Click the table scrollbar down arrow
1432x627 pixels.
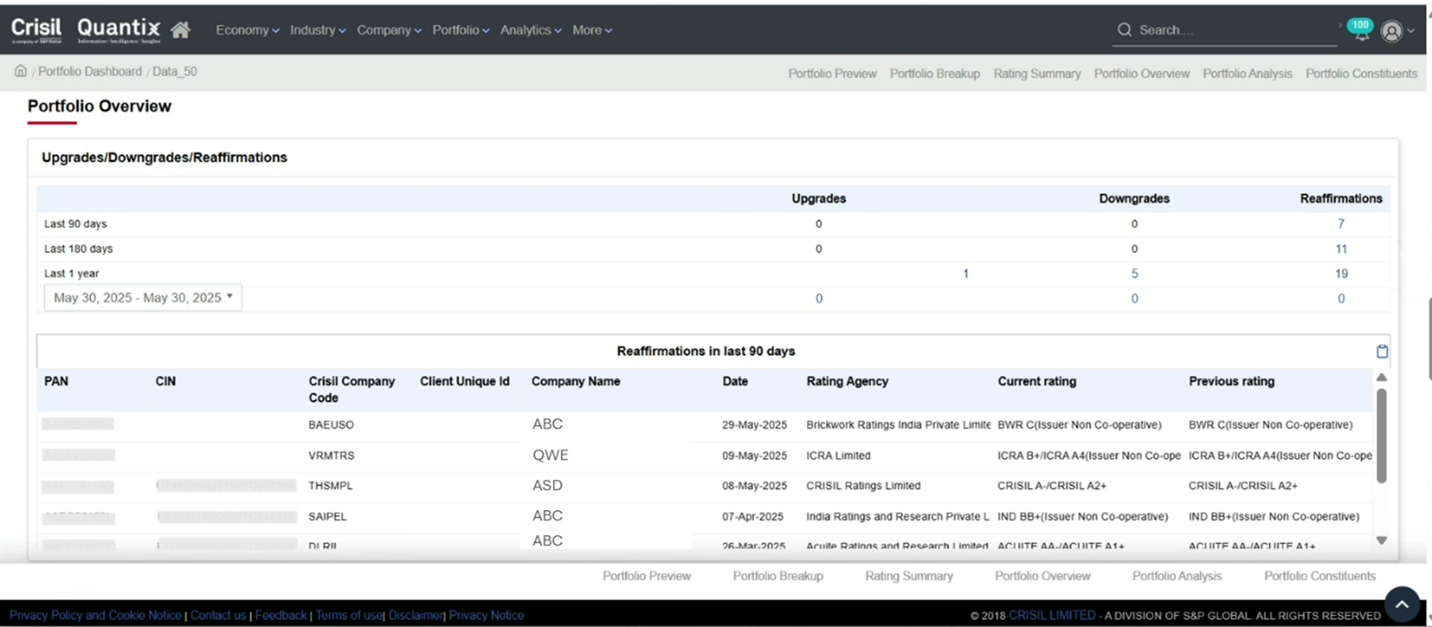pyautogui.click(x=1382, y=540)
